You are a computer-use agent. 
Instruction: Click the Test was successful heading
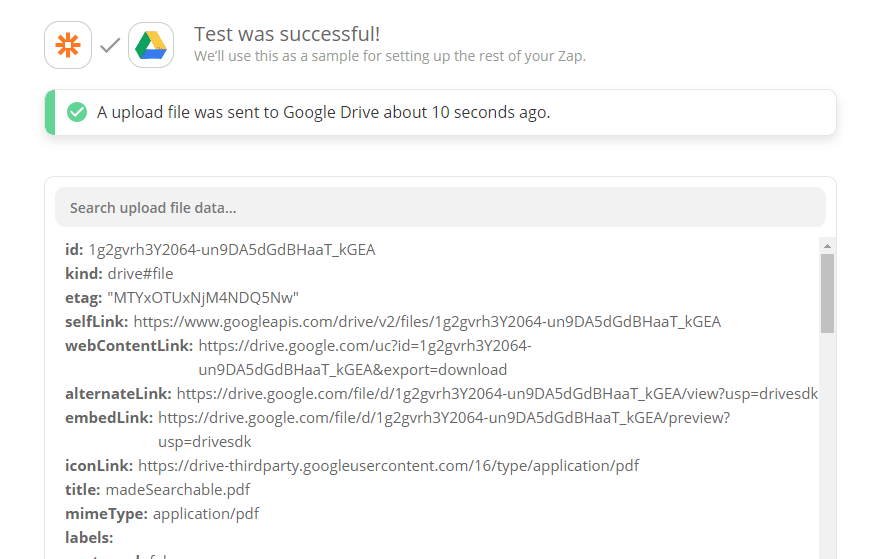[x=287, y=35]
